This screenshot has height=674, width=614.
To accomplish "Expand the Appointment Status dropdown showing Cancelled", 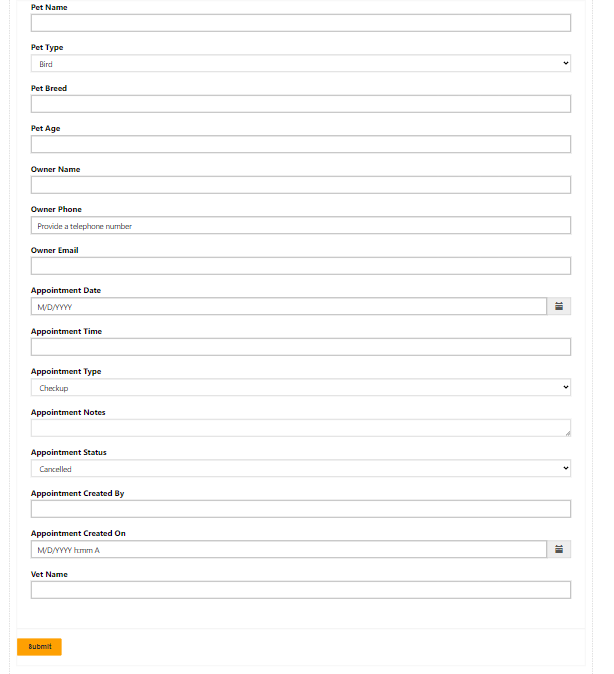I will point(301,468).
